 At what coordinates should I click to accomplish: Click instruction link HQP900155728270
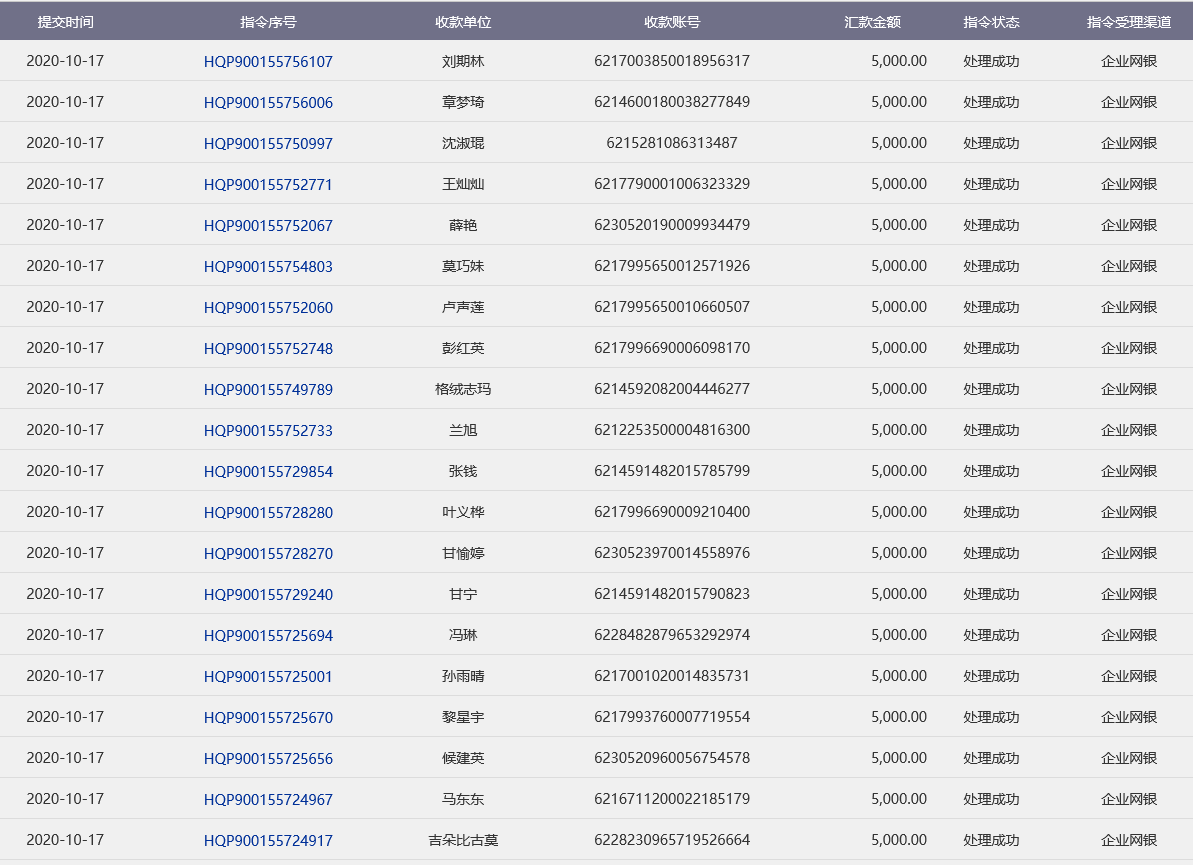tap(268, 554)
